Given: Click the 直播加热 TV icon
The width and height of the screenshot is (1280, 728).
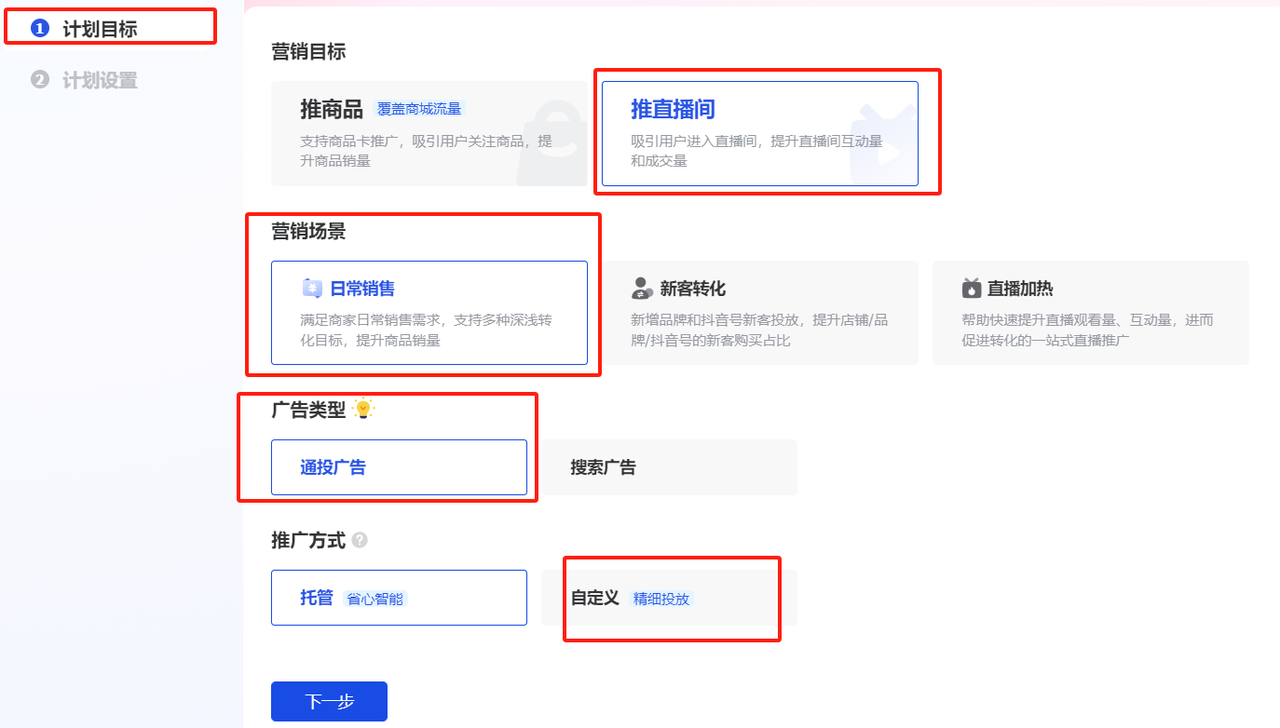Looking at the screenshot, I should 972,289.
